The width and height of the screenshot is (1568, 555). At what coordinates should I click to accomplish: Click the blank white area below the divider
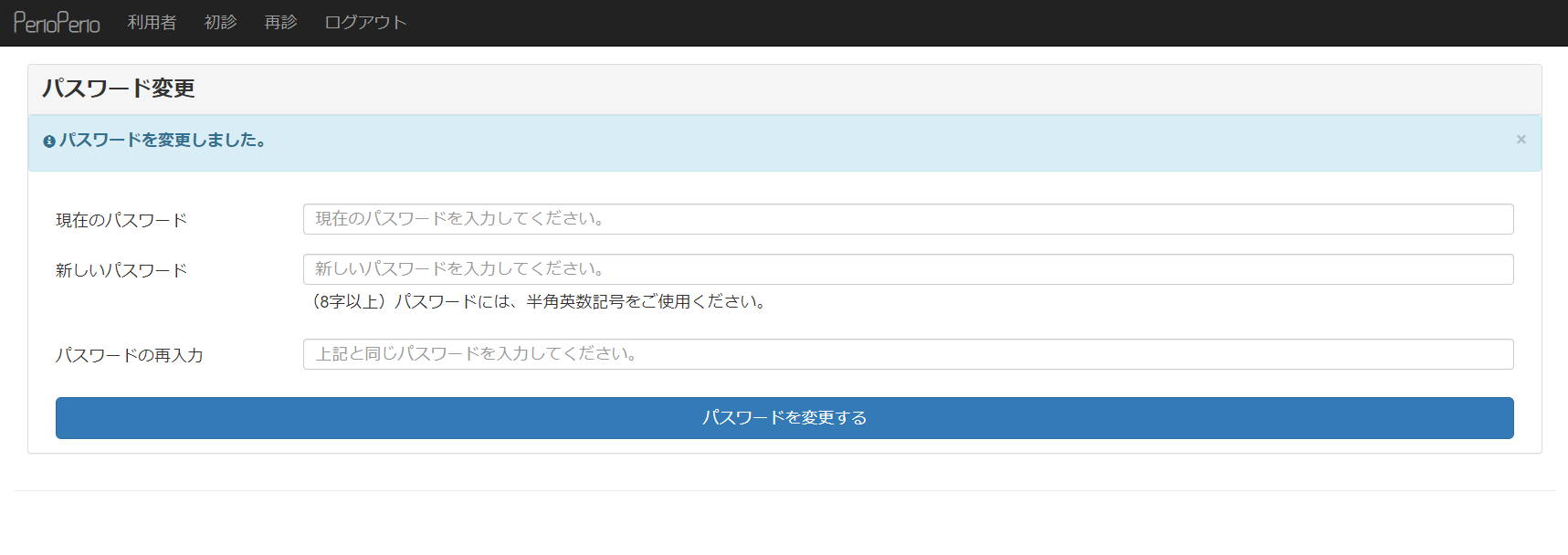[x=784, y=525]
